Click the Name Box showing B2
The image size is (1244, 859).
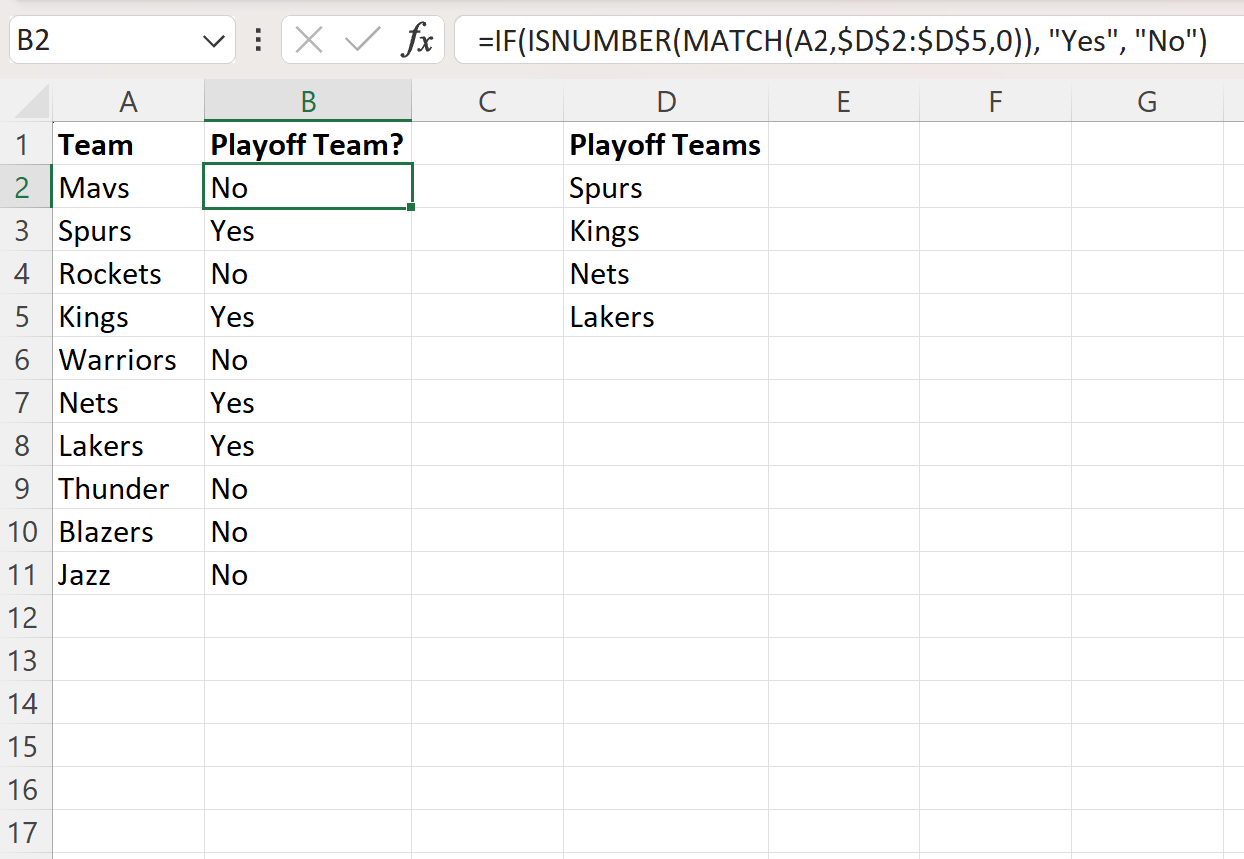pyautogui.click(x=100, y=40)
